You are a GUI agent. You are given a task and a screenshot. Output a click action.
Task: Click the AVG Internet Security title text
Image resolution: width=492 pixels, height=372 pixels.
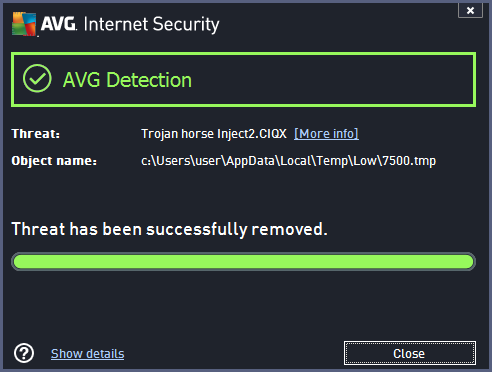coord(130,24)
